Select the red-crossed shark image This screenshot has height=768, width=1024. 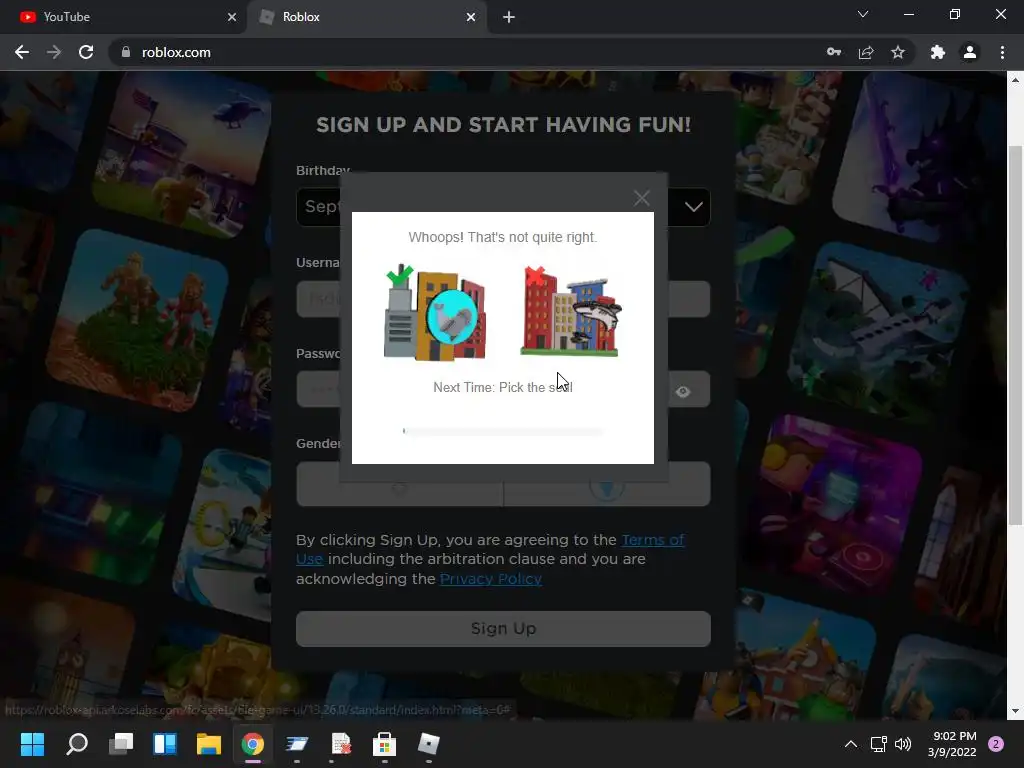pyautogui.click(x=571, y=312)
